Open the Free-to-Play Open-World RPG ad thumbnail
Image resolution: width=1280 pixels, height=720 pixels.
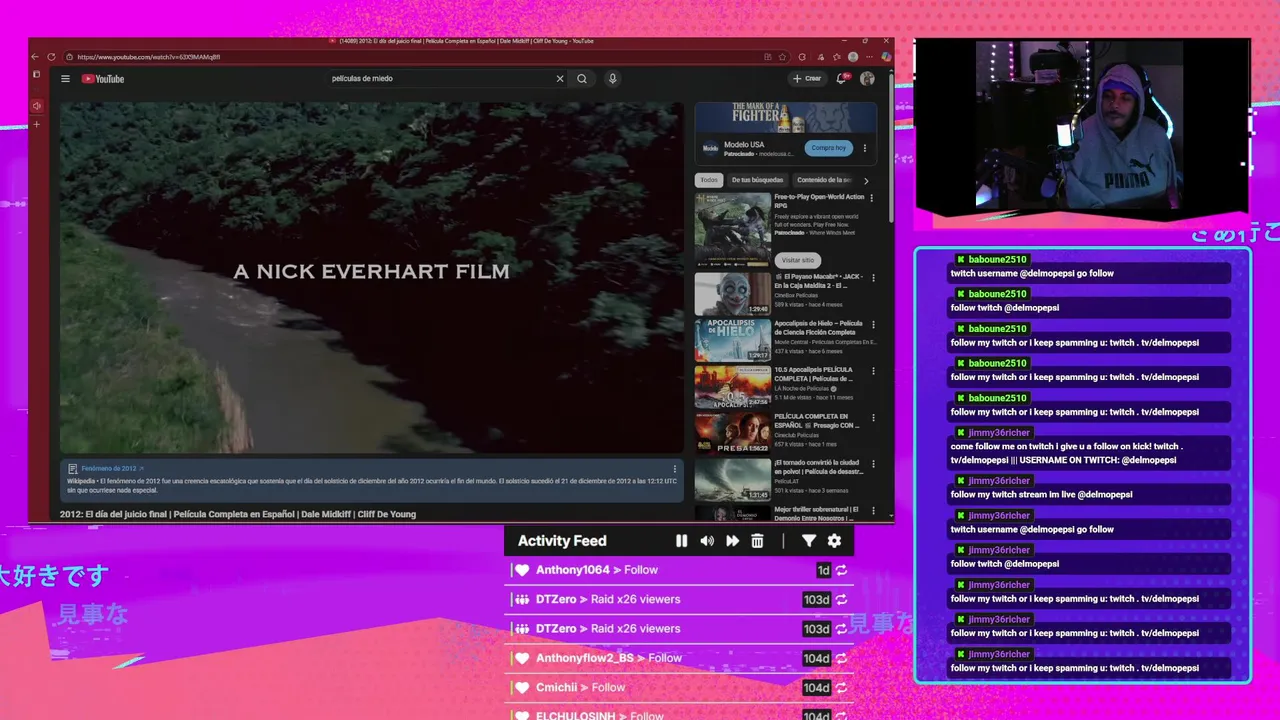pyautogui.click(x=733, y=229)
